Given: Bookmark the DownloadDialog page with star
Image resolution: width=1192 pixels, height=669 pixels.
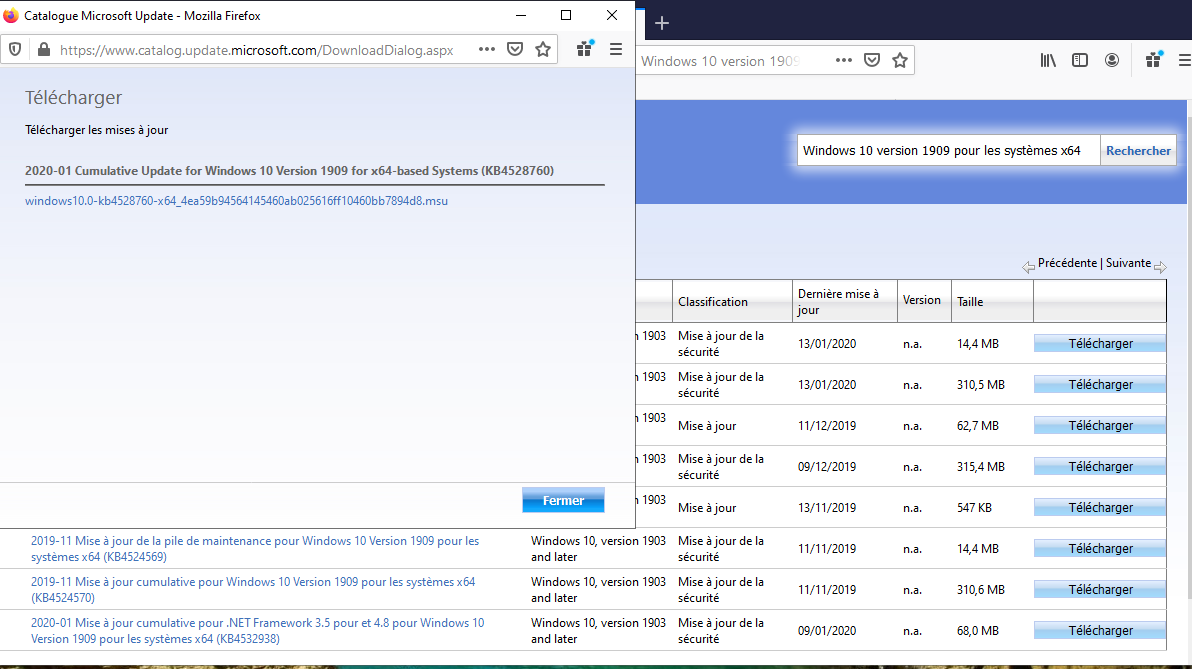Looking at the screenshot, I should click(x=543, y=49).
